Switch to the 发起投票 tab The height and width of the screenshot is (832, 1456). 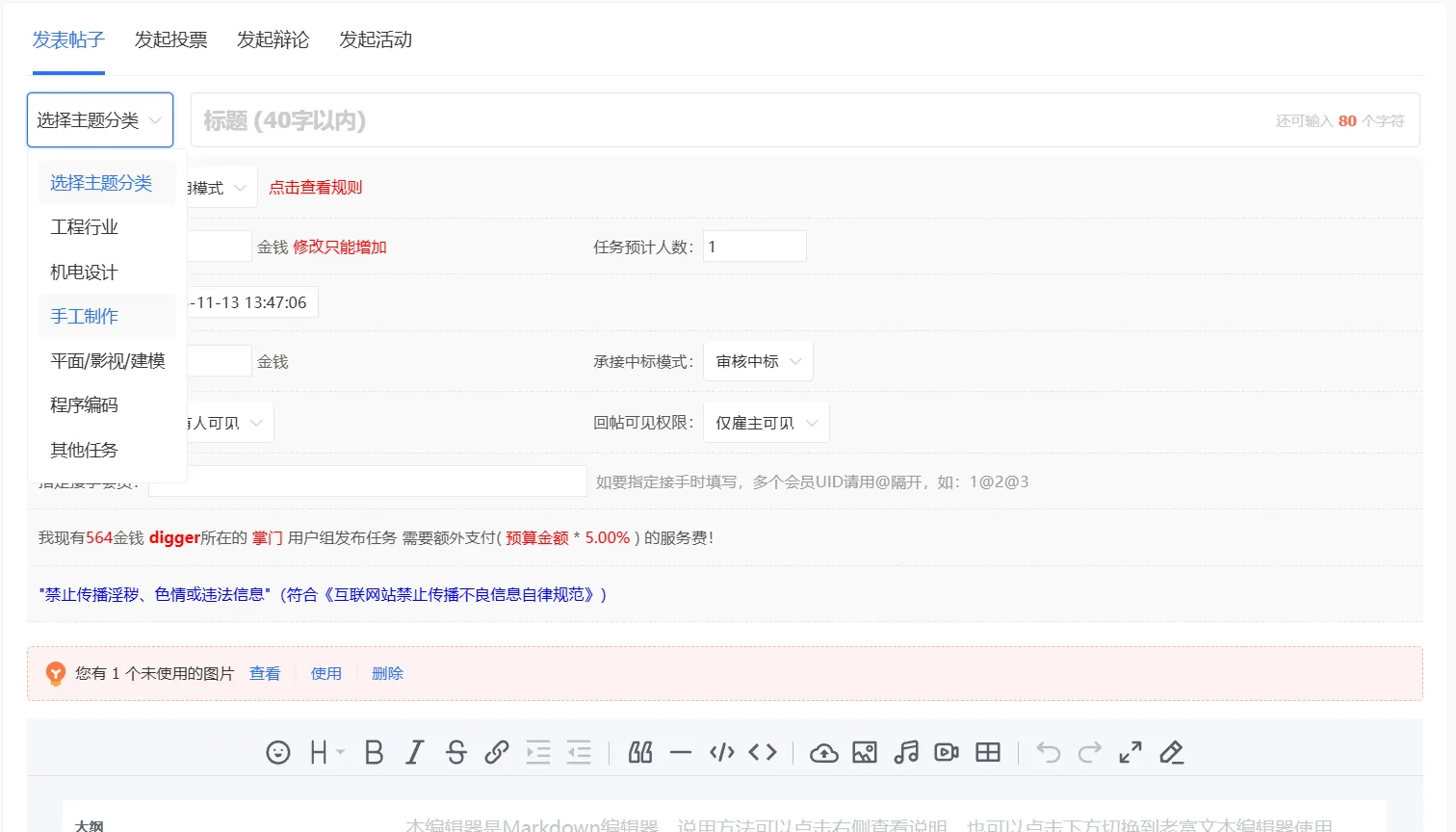[x=170, y=39]
